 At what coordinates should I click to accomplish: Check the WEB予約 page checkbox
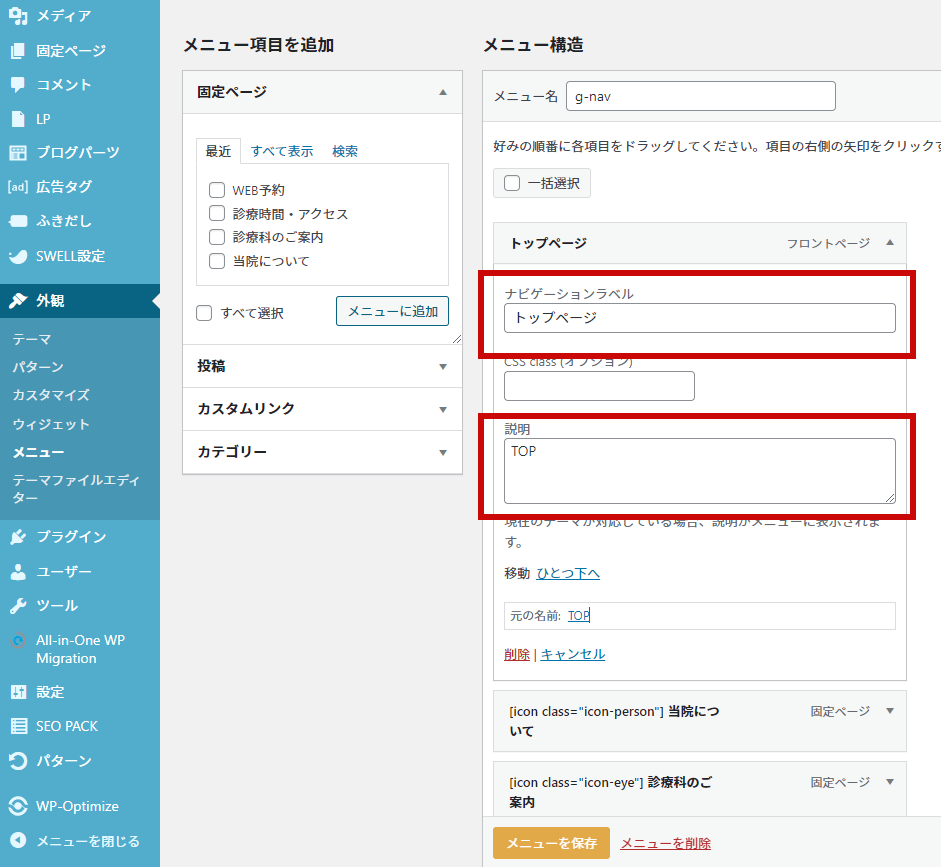tap(216, 190)
